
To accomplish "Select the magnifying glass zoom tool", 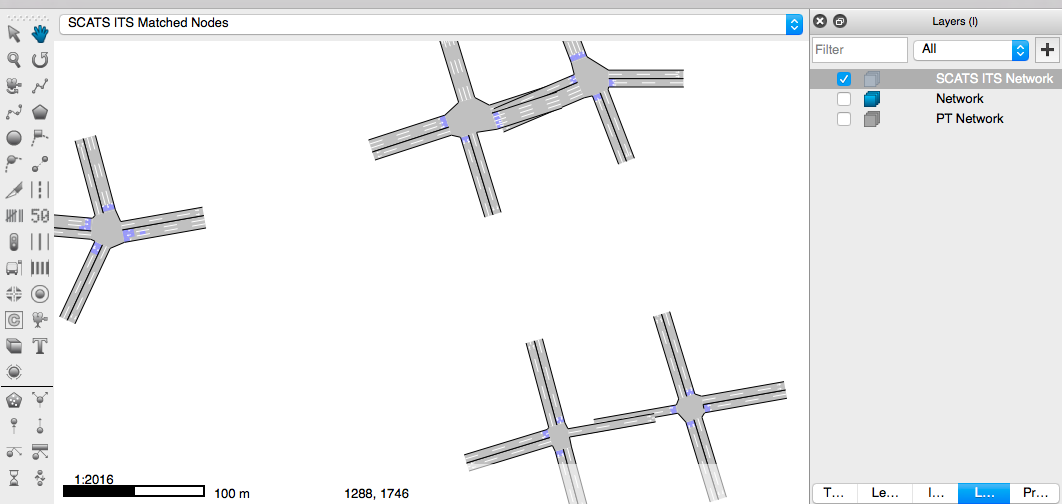I will point(14,60).
